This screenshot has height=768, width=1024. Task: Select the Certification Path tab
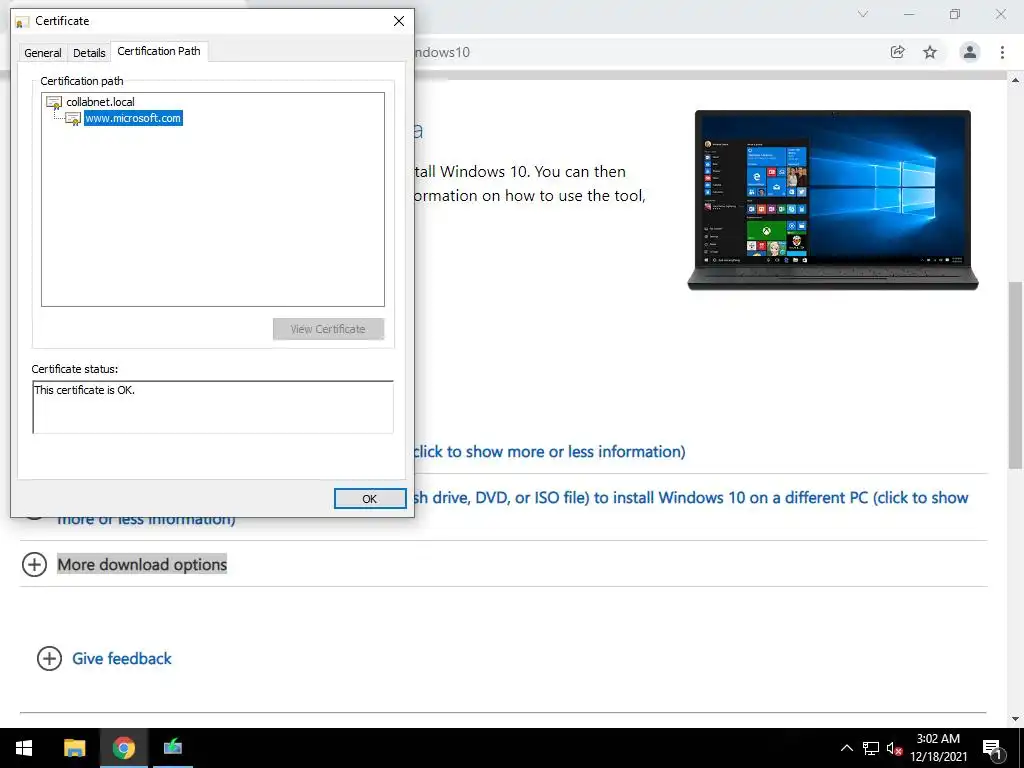click(159, 51)
